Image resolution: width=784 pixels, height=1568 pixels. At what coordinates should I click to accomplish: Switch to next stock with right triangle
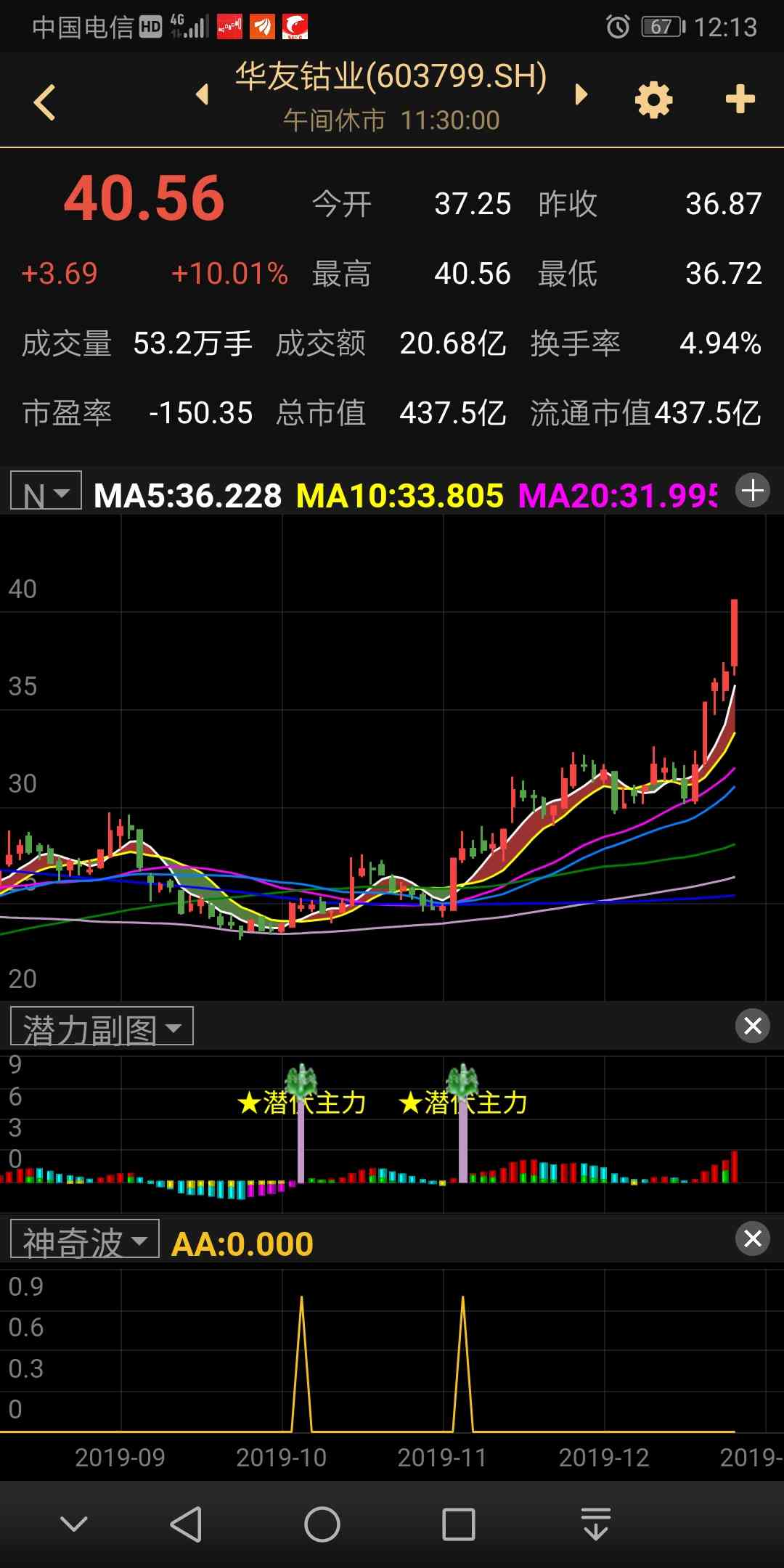click(x=581, y=94)
